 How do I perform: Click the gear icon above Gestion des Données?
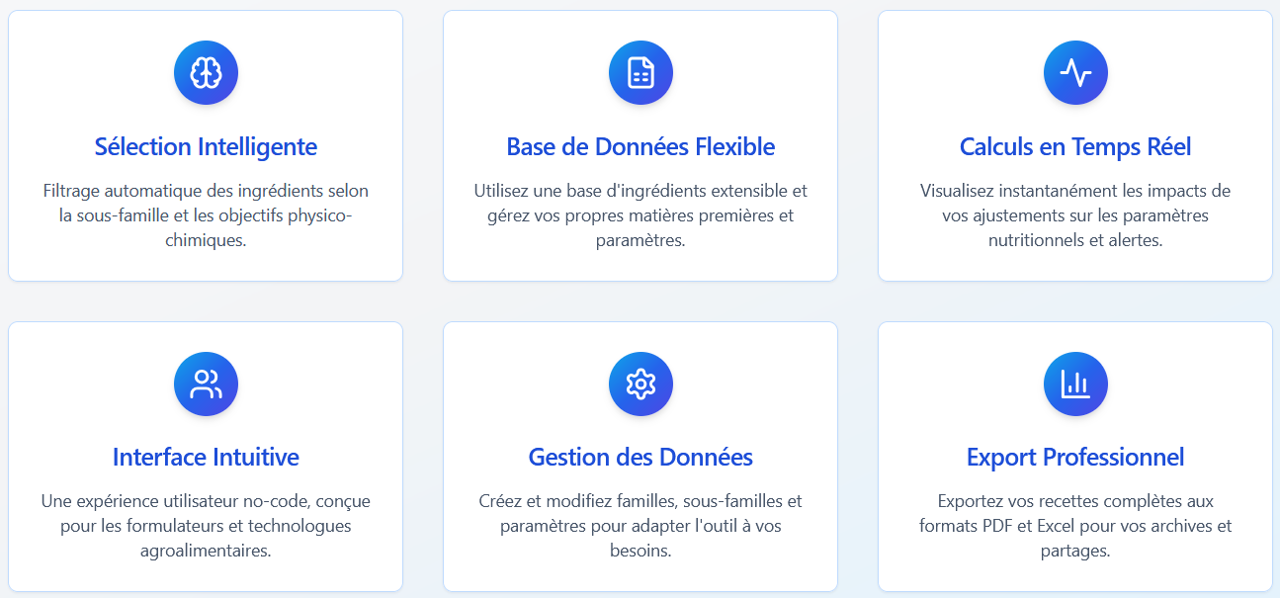(641, 384)
